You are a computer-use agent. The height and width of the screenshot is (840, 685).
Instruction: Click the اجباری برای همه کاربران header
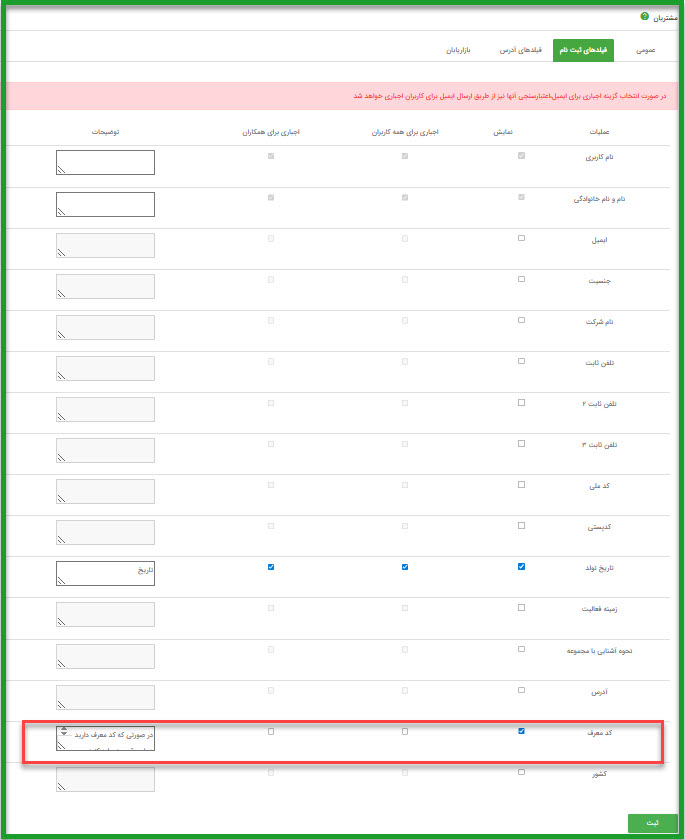(x=405, y=132)
